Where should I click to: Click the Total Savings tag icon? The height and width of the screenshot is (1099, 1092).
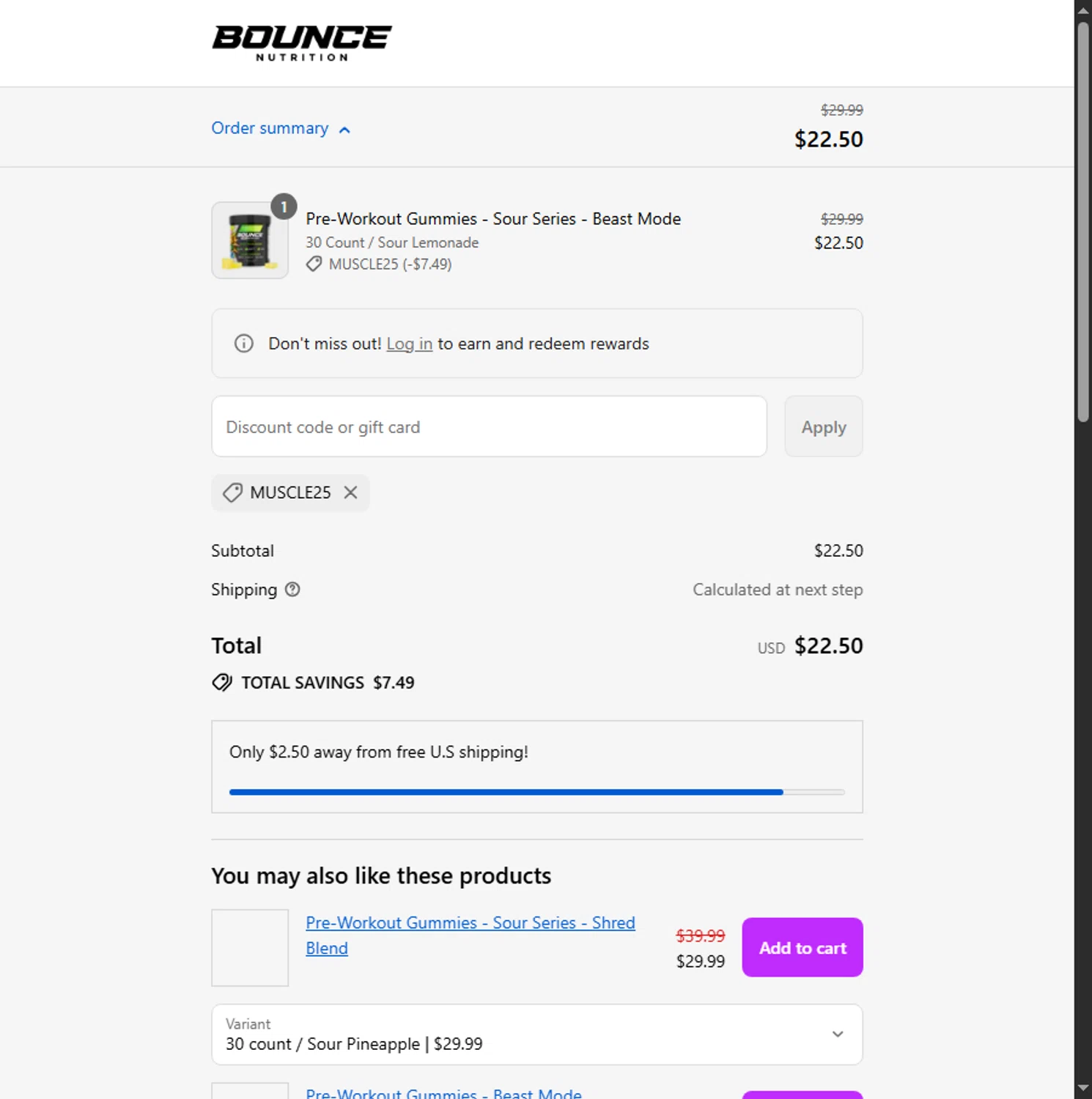222,683
